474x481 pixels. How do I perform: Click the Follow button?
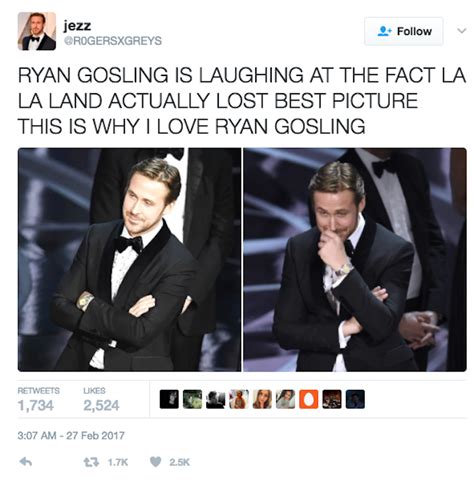point(404,31)
